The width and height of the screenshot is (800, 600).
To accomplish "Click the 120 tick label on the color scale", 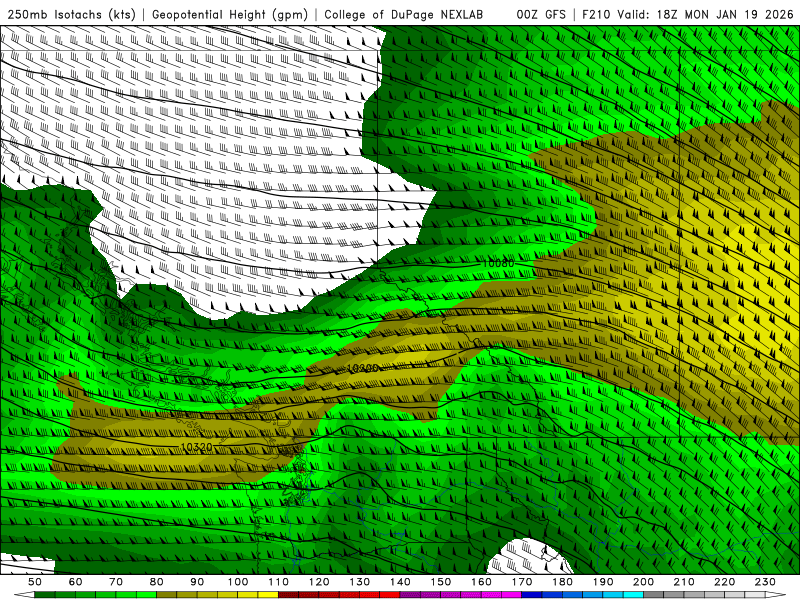I will pos(319,582).
